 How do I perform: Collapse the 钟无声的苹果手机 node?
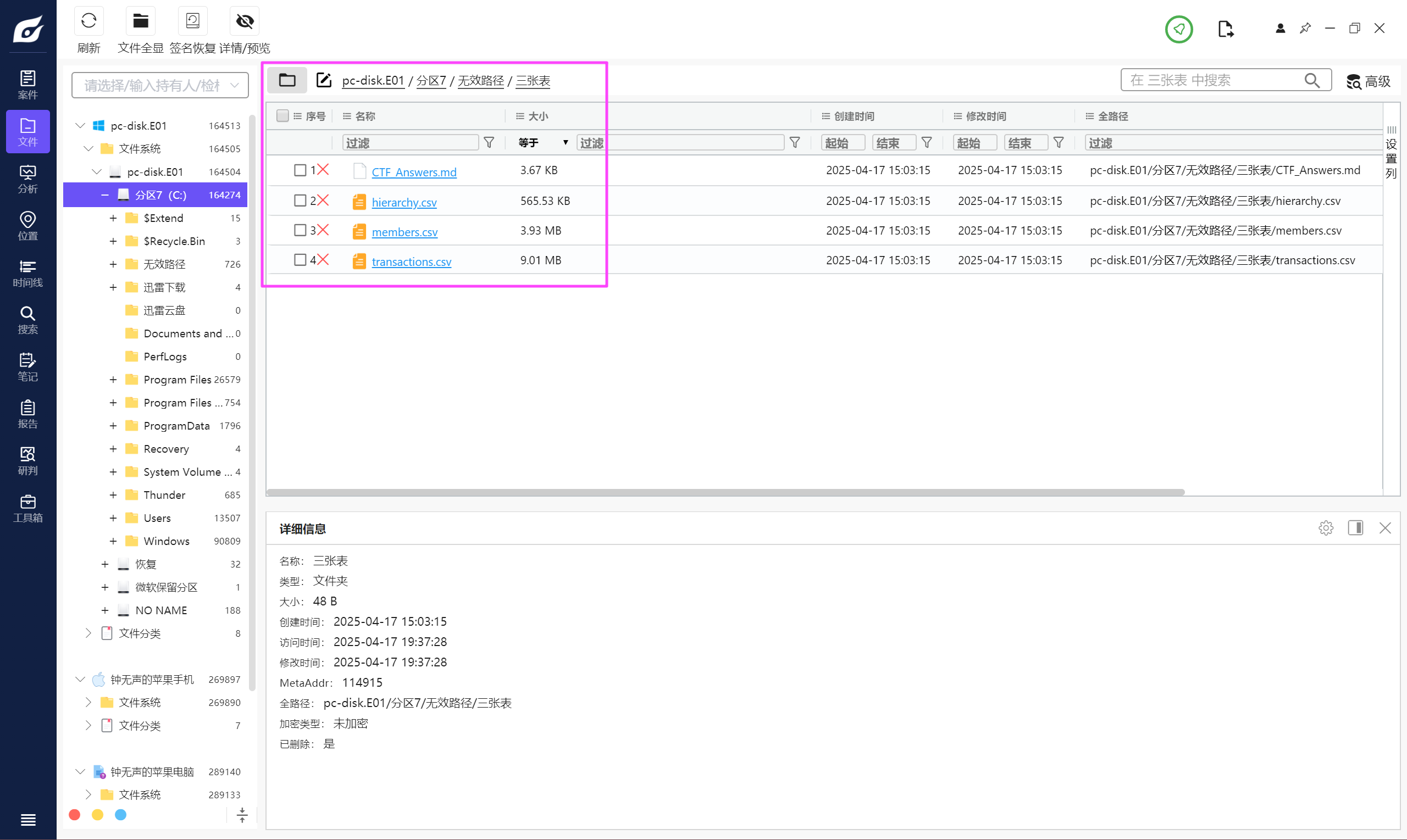click(x=80, y=679)
